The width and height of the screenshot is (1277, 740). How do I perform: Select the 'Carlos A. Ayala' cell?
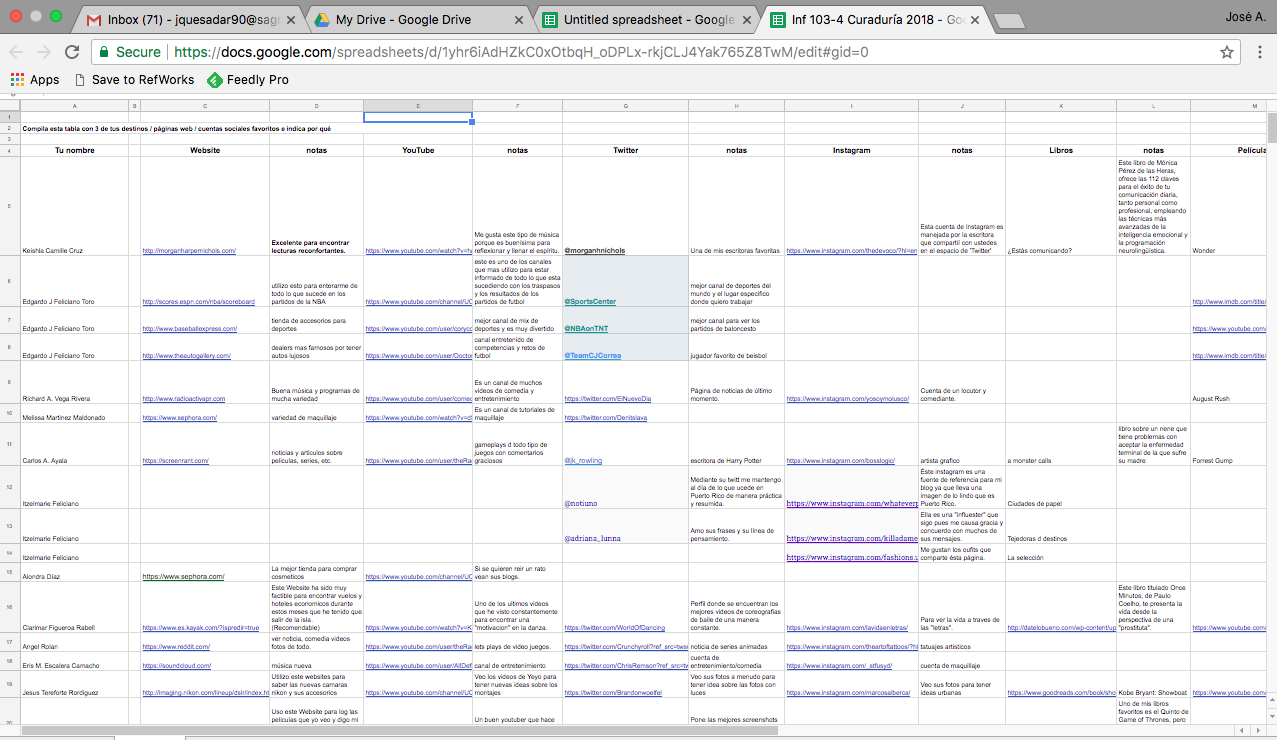pos(75,445)
